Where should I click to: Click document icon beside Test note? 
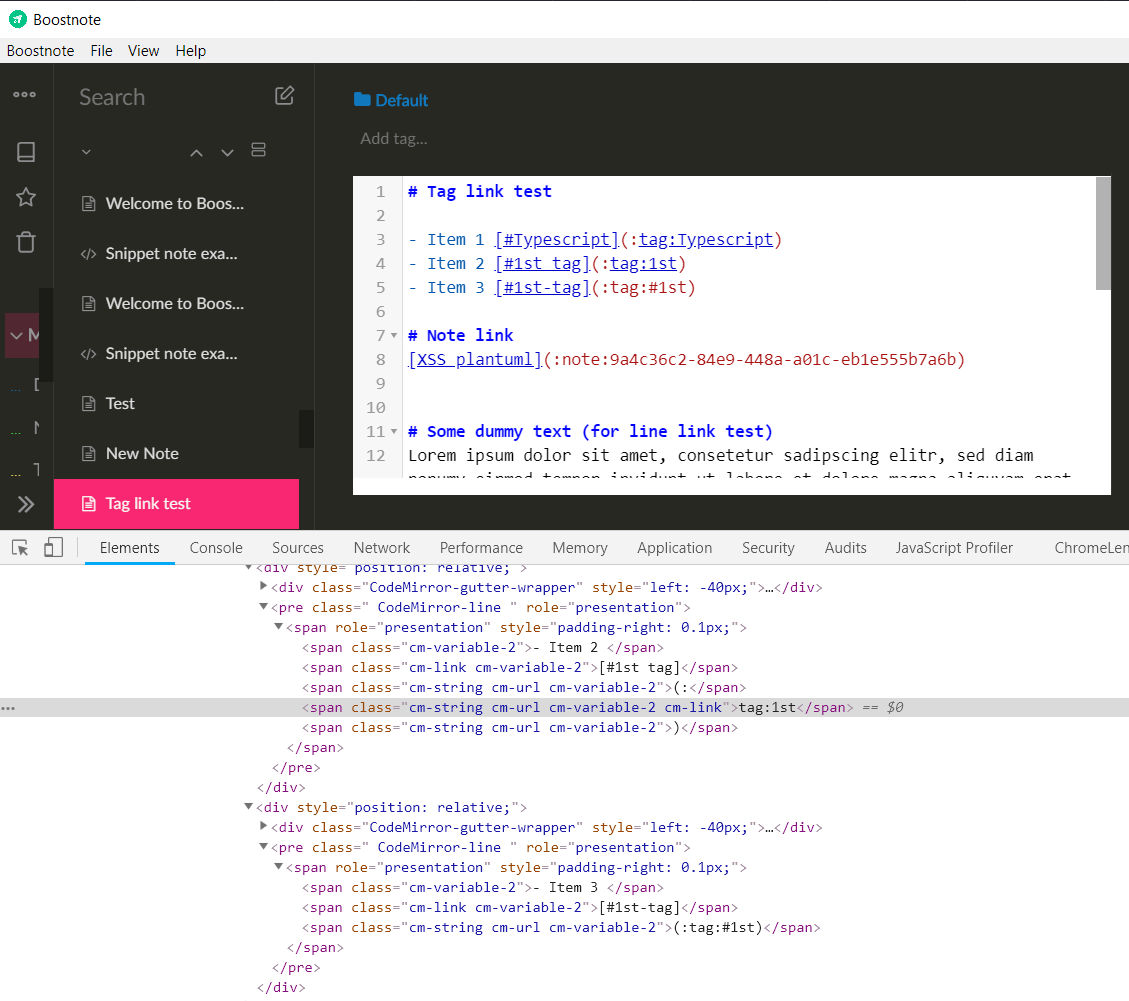pyautogui.click(x=89, y=403)
